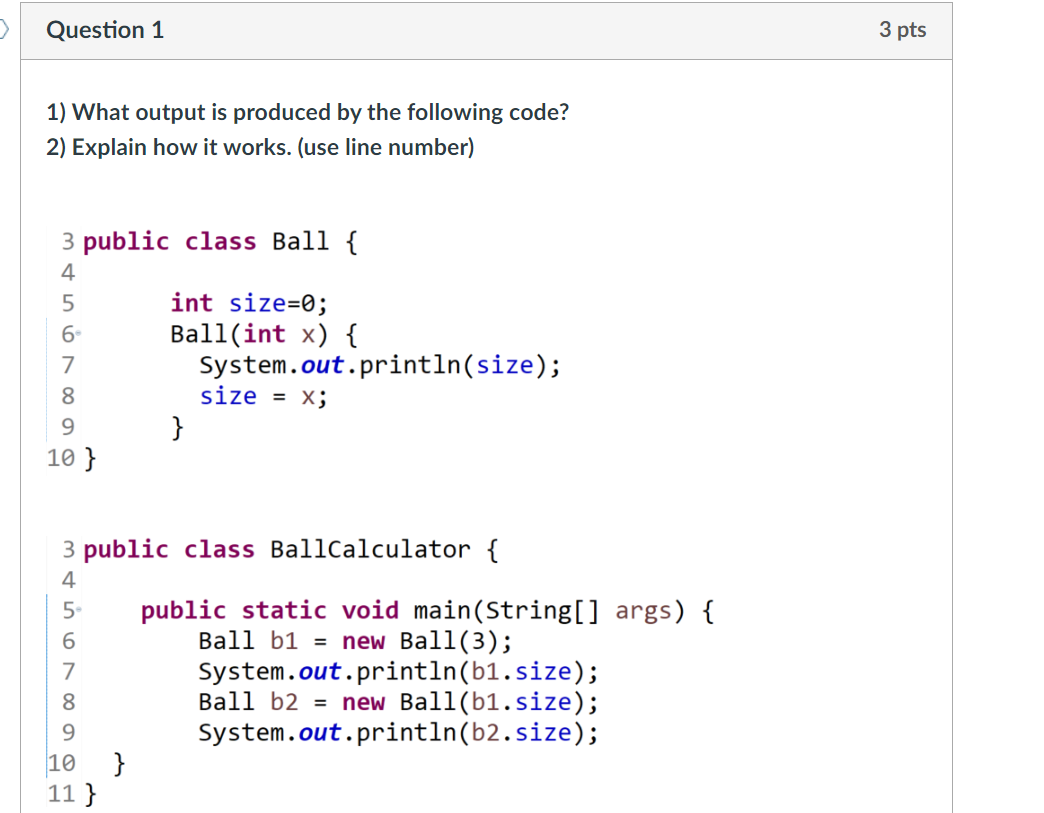
Task: Select the int size=0 declaration
Action: click(248, 302)
